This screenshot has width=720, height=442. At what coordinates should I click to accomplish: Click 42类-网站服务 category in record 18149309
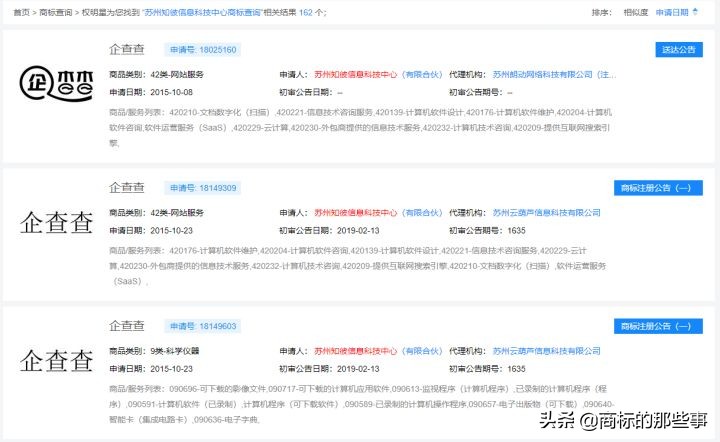click(x=177, y=213)
